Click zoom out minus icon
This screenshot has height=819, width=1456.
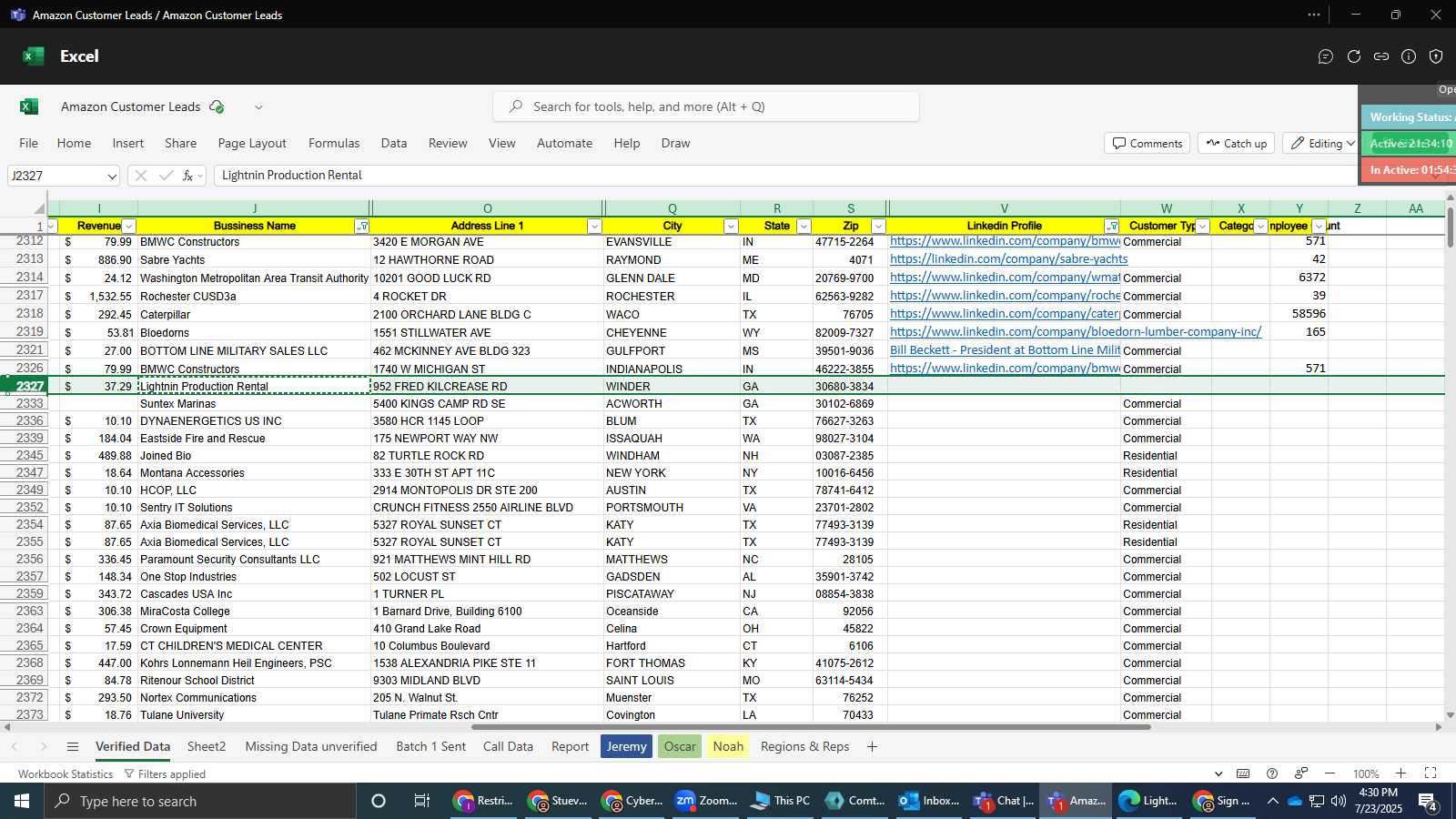1330,773
